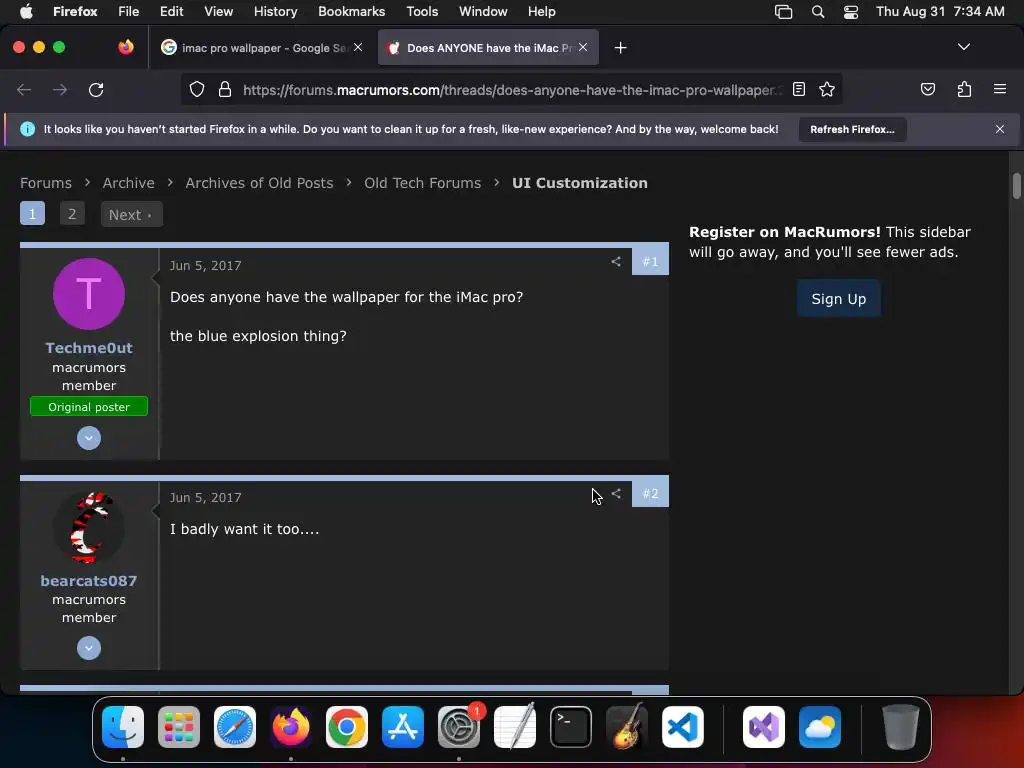Image resolution: width=1024 pixels, height=768 pixels.
Task: Expand TechmeOut's user details chevron
Action: tap(89, 438)
